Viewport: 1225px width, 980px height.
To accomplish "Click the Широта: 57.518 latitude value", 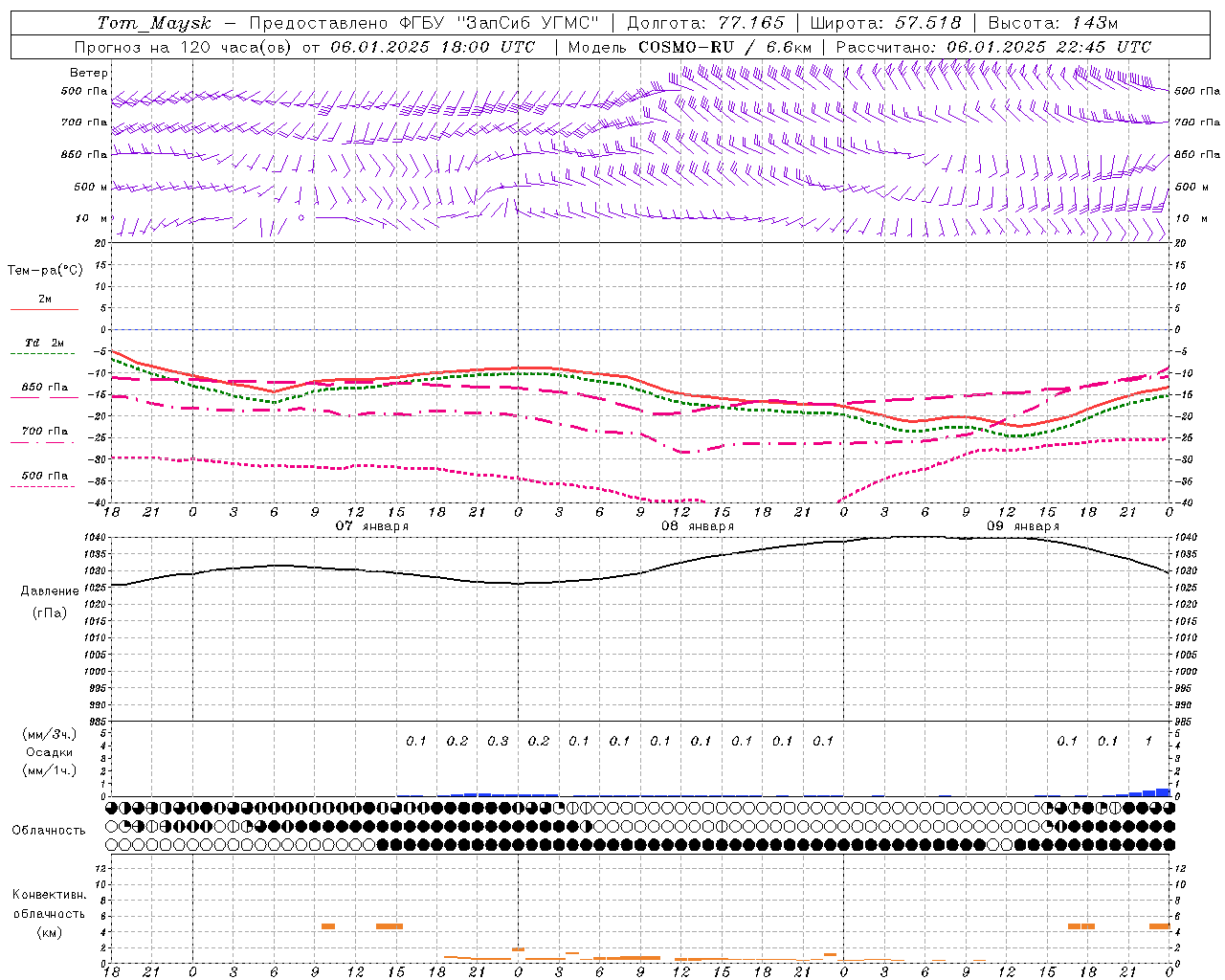I will [885, 23].
